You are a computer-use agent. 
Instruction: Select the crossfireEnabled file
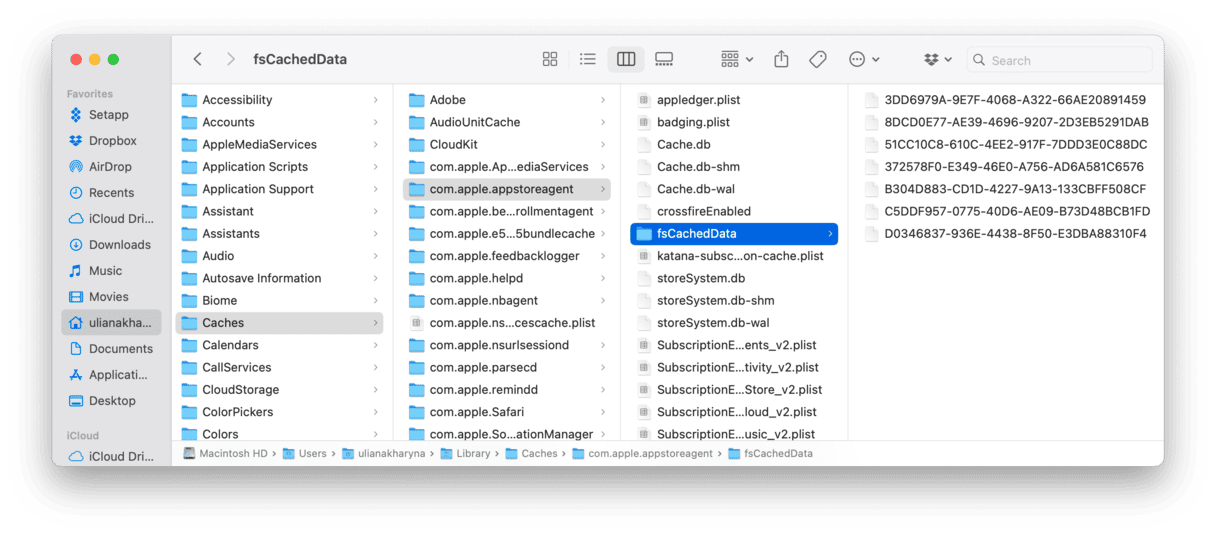click(734, 212)
